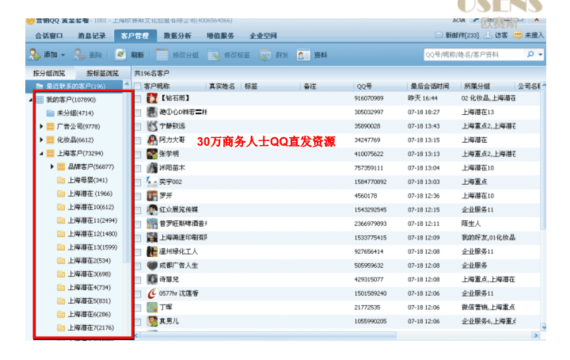570x360 pixels.
Task: Click the customer search input field
Action: click(474, 55)
